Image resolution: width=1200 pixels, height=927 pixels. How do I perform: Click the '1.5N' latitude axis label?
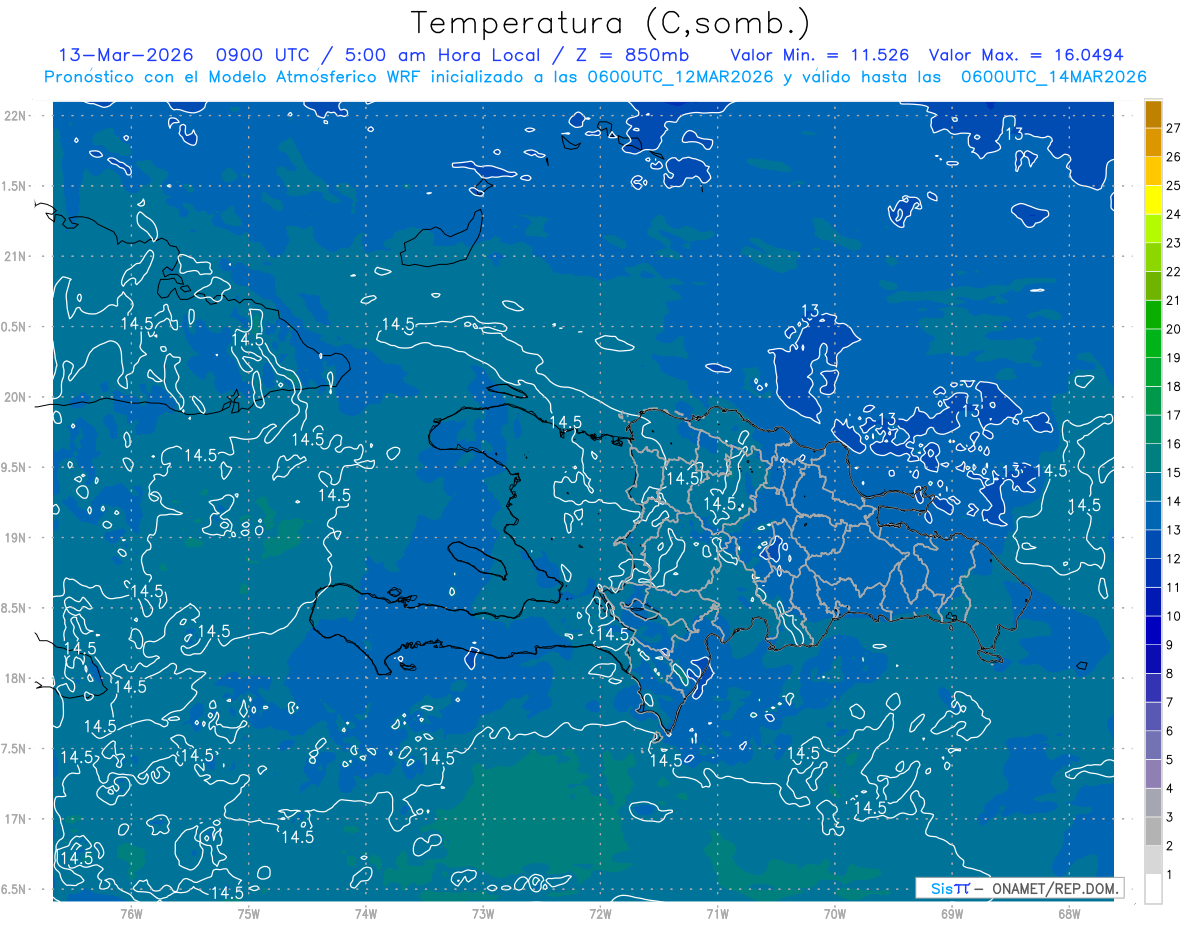tap(14, 186)
